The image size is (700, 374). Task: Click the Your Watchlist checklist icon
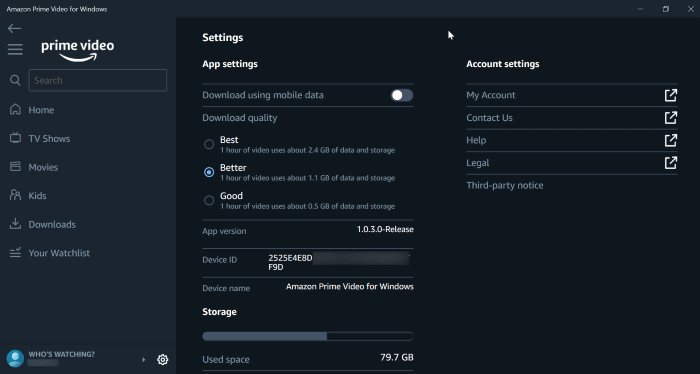point(15,253)
